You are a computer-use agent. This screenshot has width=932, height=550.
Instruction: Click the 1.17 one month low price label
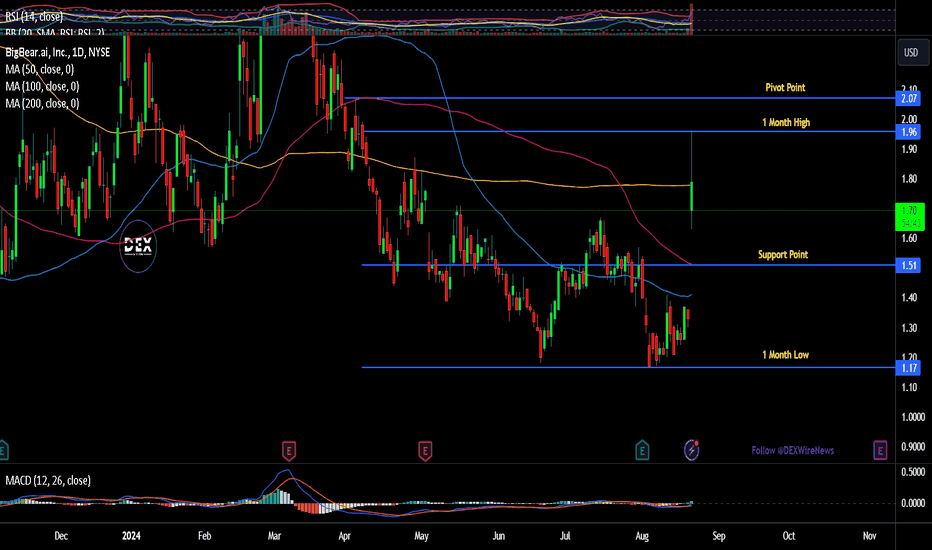pyautogui.click(x=908, y=367)
